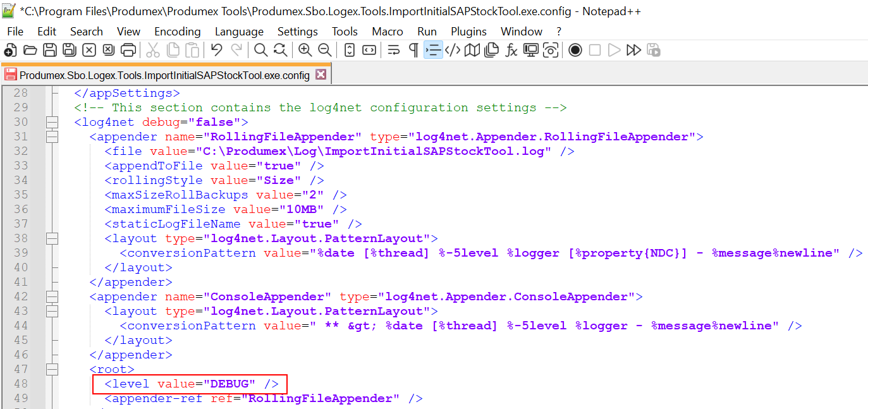
Task: Click the Zoom In magnifier icon
Action: click(x=305, y=51)
